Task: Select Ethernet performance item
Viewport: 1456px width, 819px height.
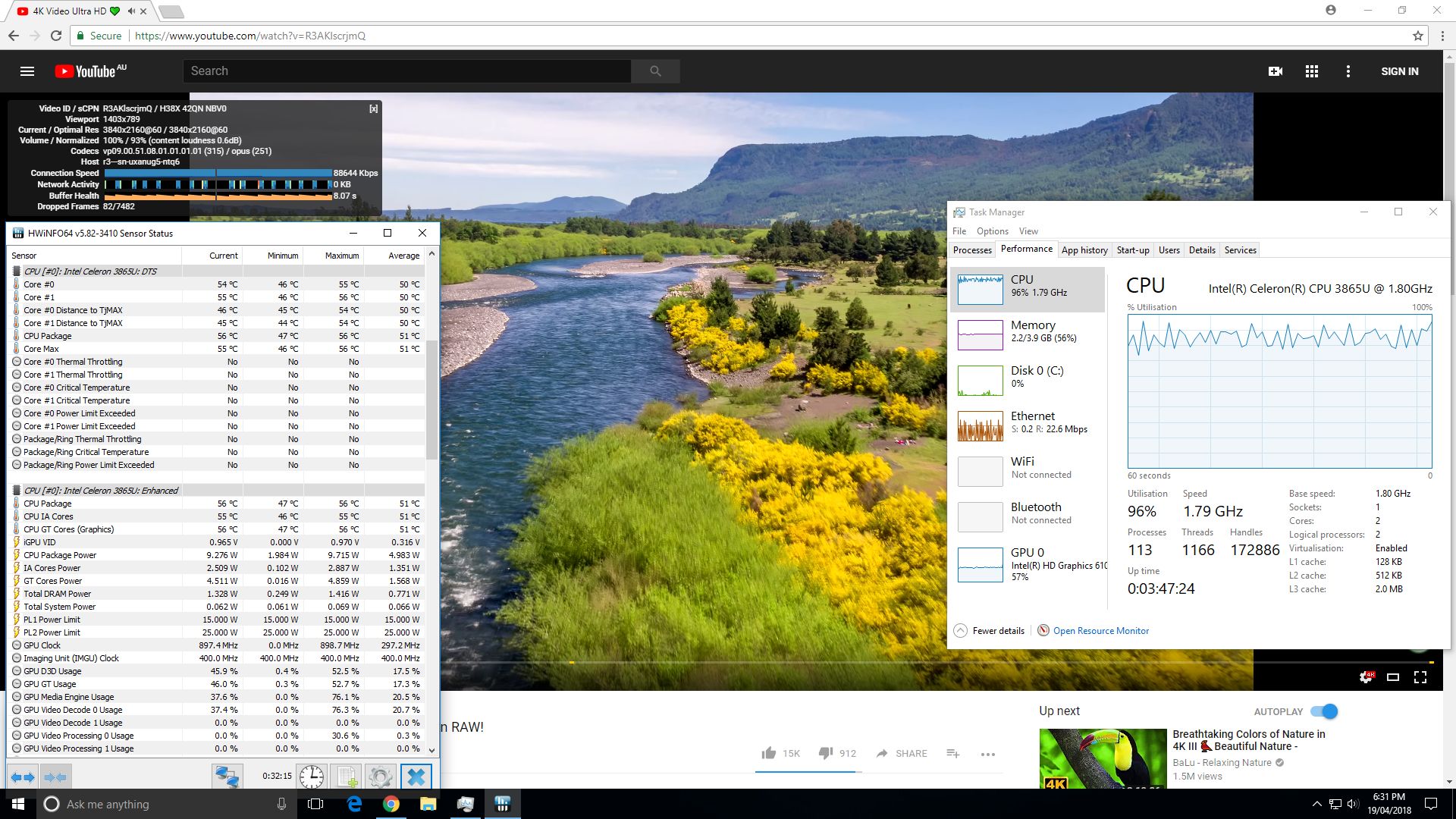Action: tap(1028, 425)
